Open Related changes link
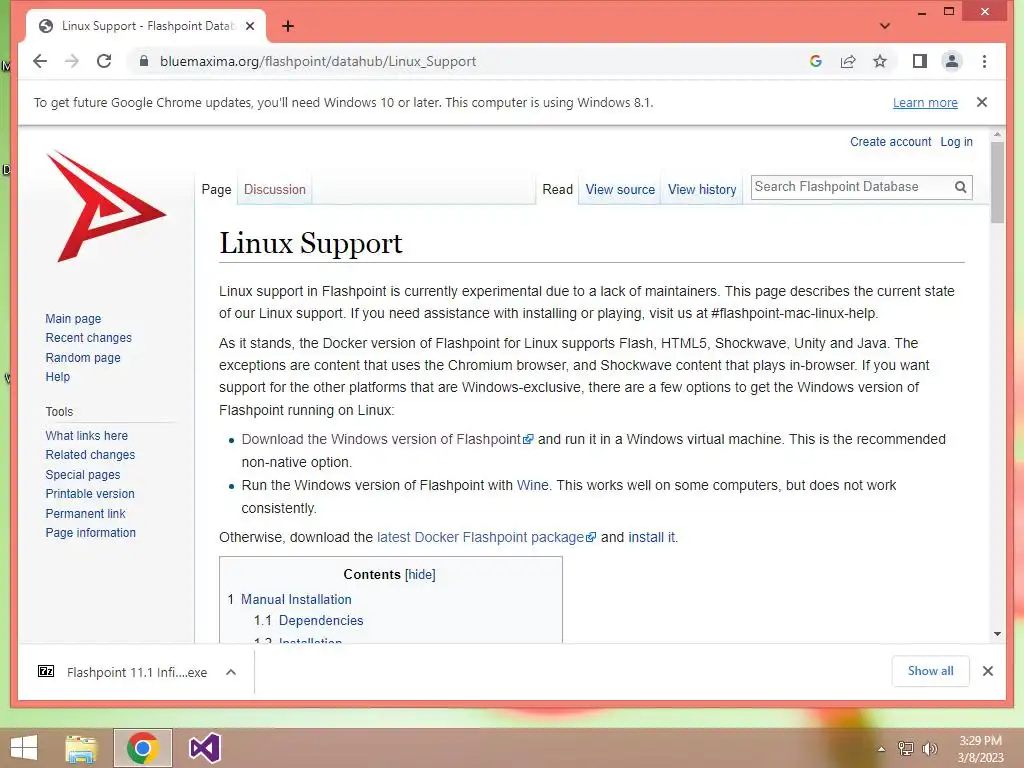The image size is (1024, 768). tap(90, 455)
